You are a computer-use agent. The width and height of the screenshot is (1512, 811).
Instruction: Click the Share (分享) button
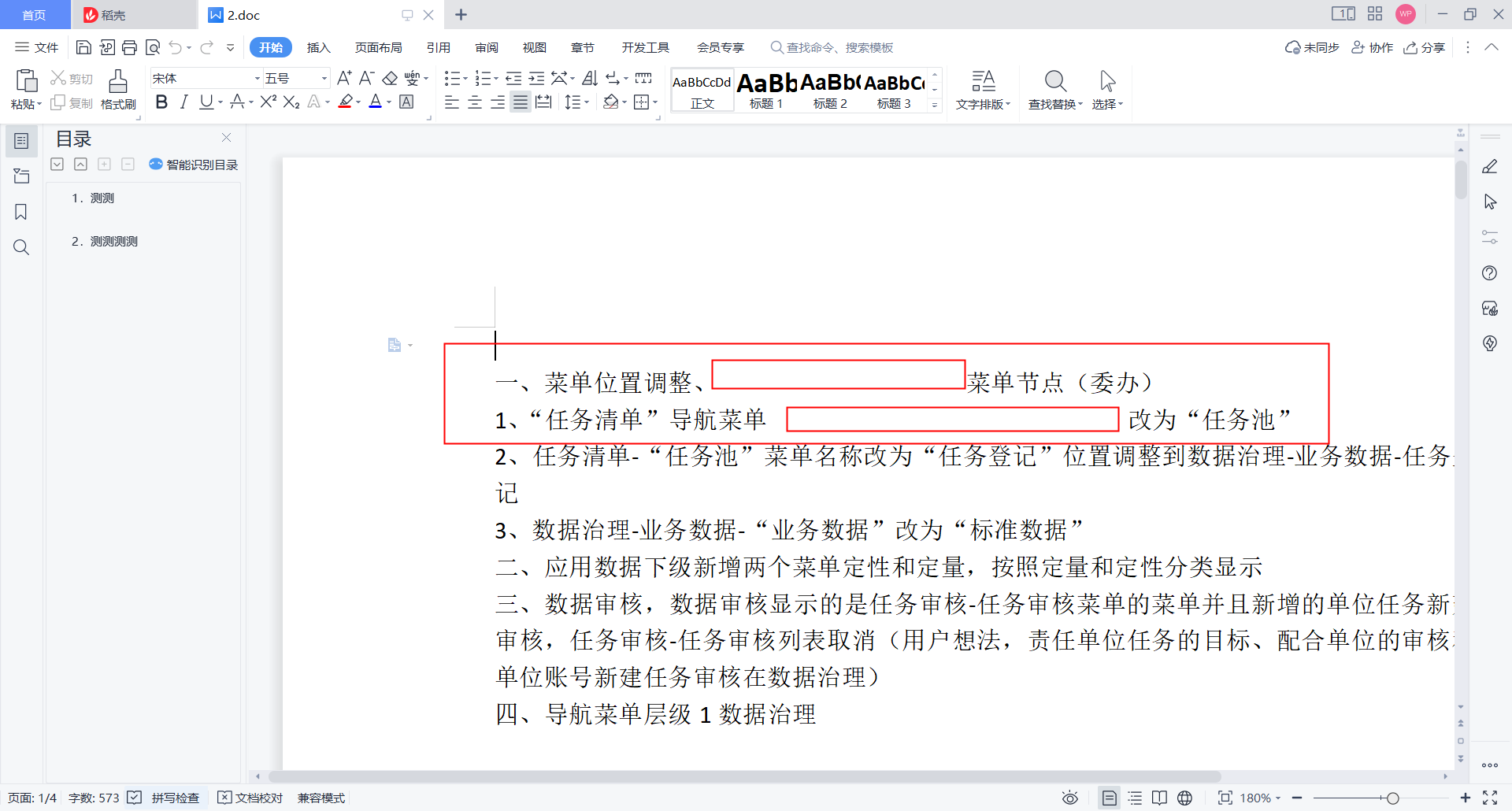(1425, 47)
